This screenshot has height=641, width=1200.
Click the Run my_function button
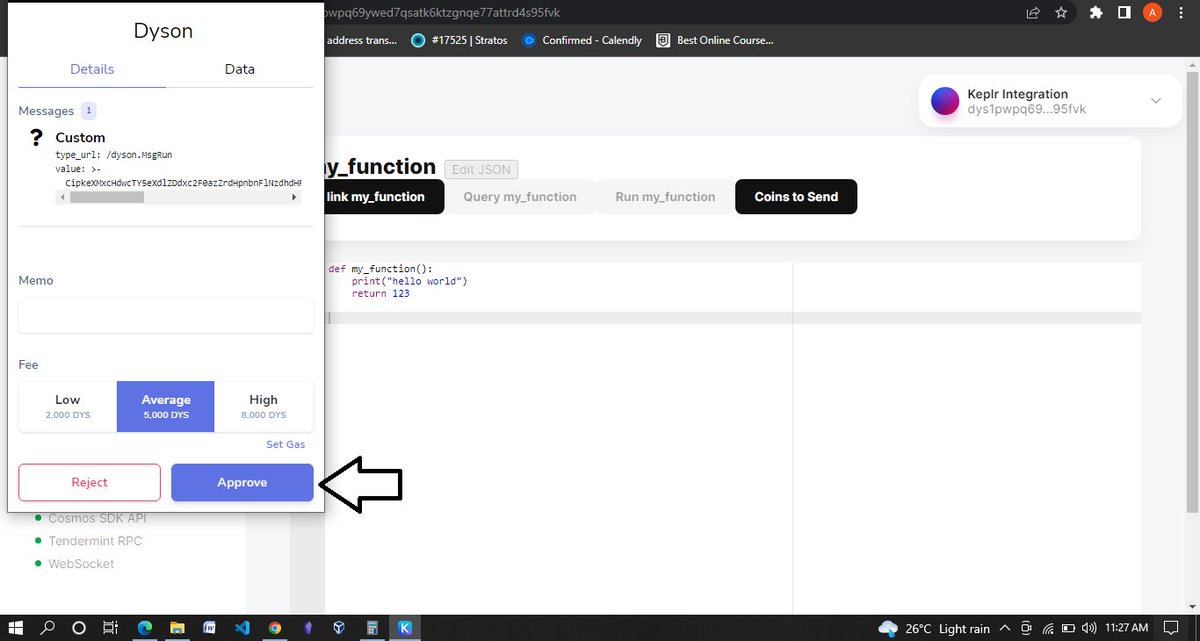[665, 197]
